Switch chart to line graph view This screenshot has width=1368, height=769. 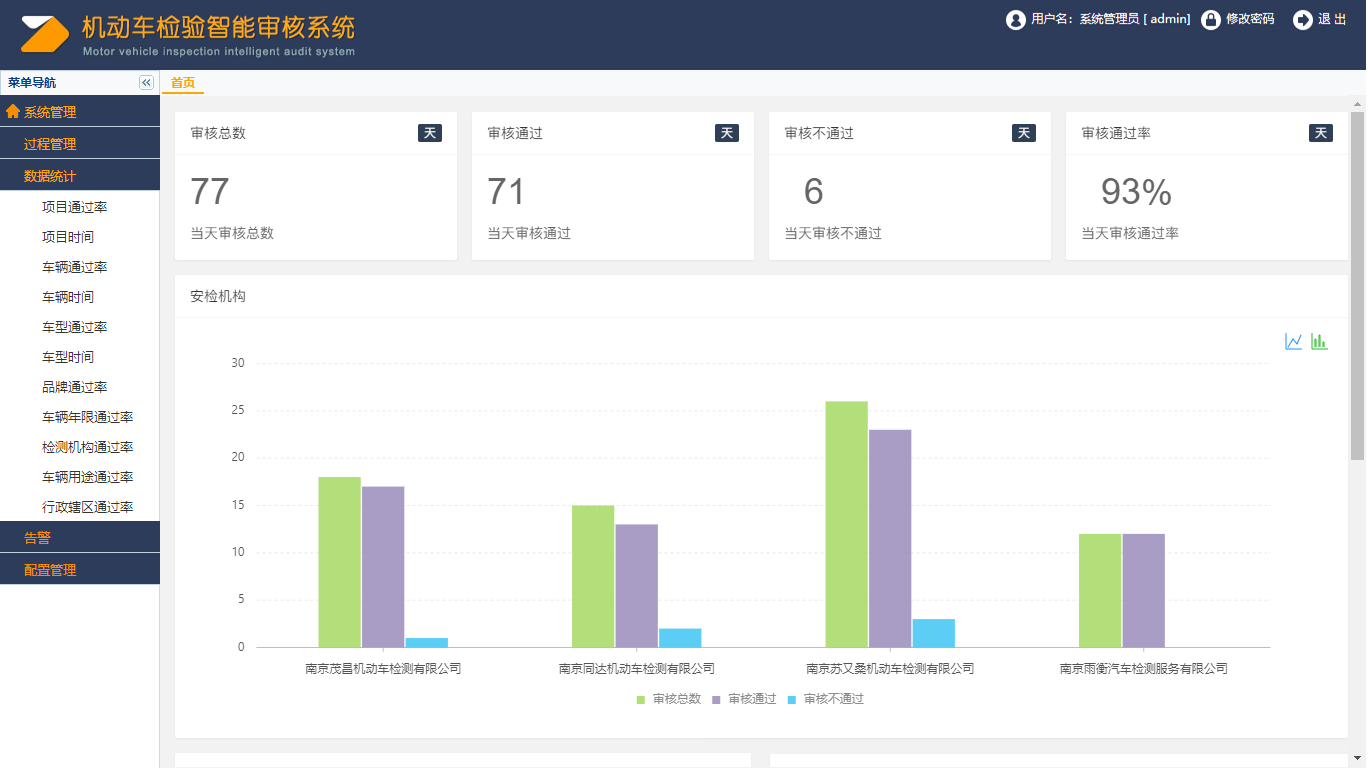tap(1293, 342)
